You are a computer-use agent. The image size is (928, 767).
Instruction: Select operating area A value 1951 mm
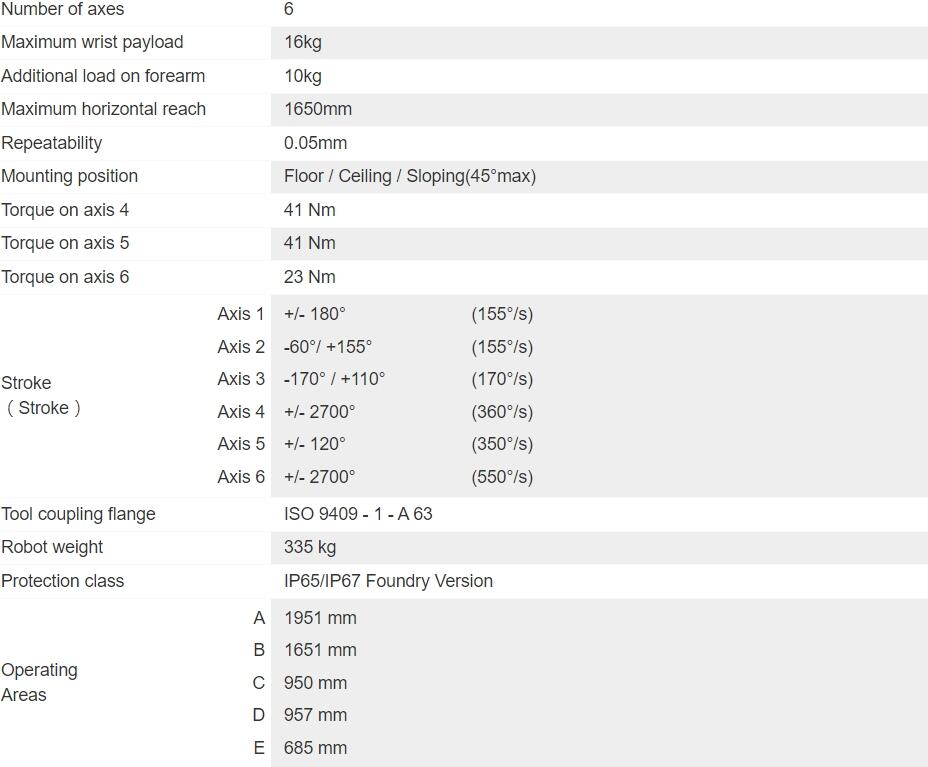pos(320,618)
